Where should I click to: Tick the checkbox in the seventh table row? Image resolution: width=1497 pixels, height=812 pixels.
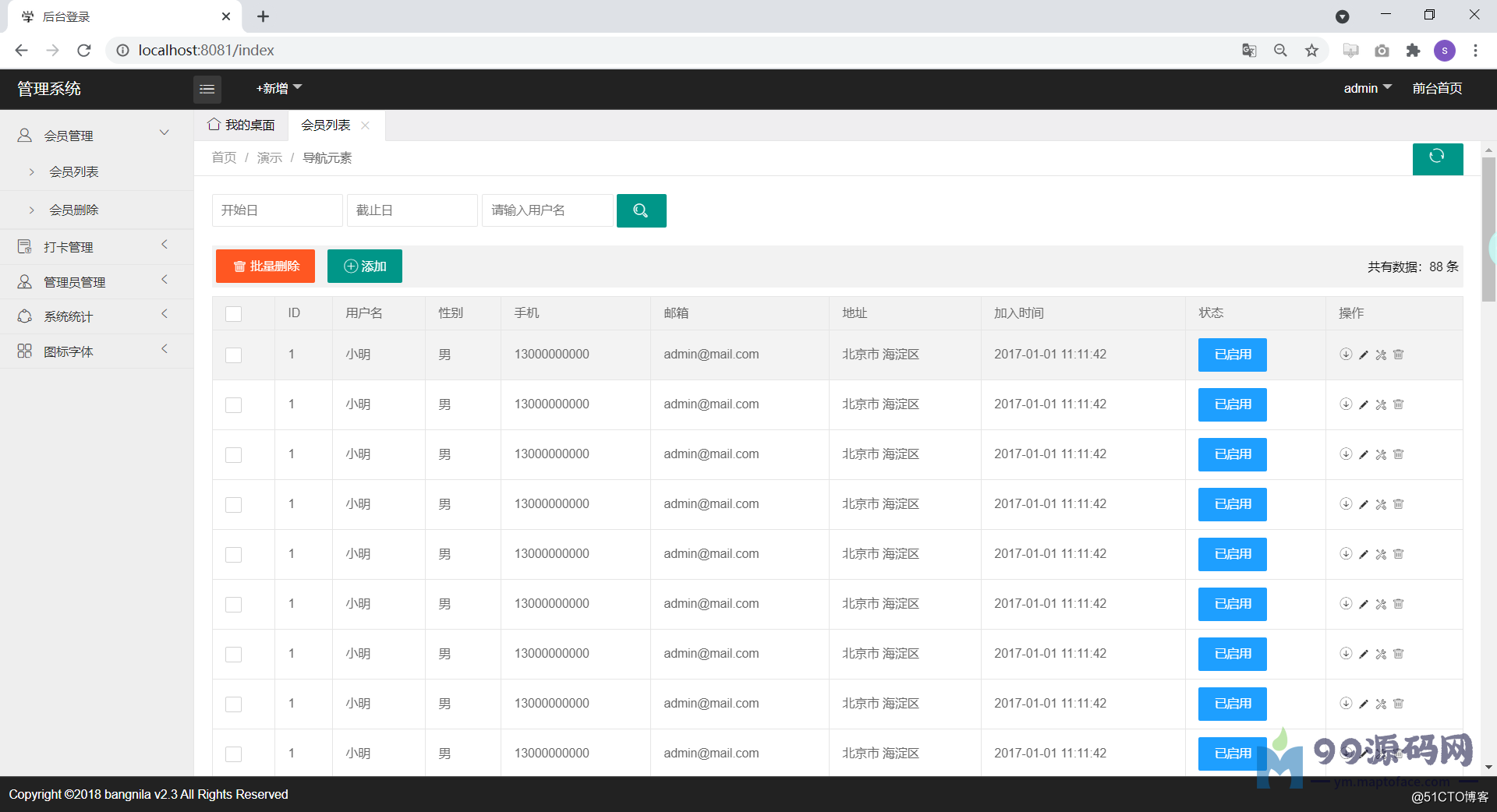pyautogui.click(x=233, y=655)
